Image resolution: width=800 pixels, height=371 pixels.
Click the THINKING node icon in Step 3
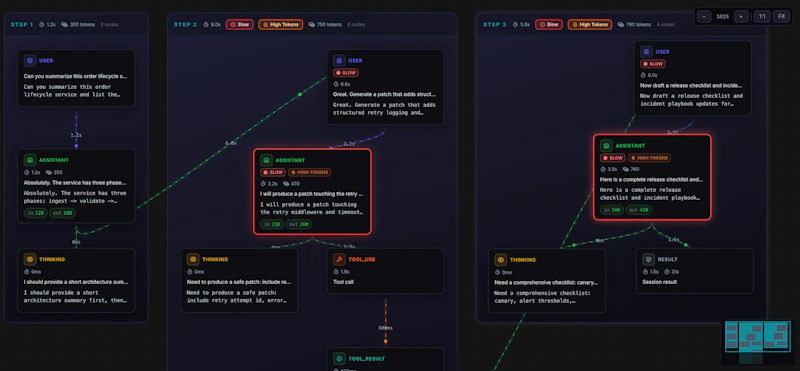point(501,259)
